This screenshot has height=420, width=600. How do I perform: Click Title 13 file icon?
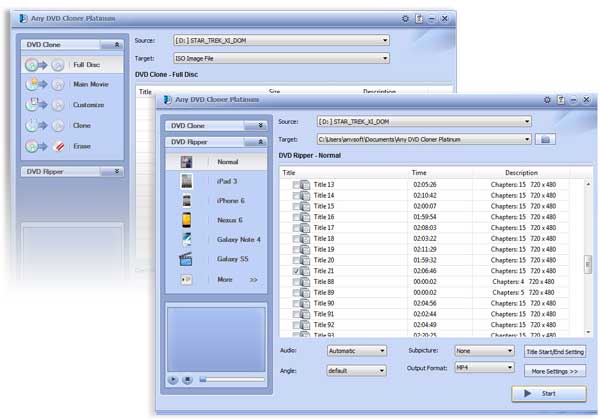pos(305,185)
